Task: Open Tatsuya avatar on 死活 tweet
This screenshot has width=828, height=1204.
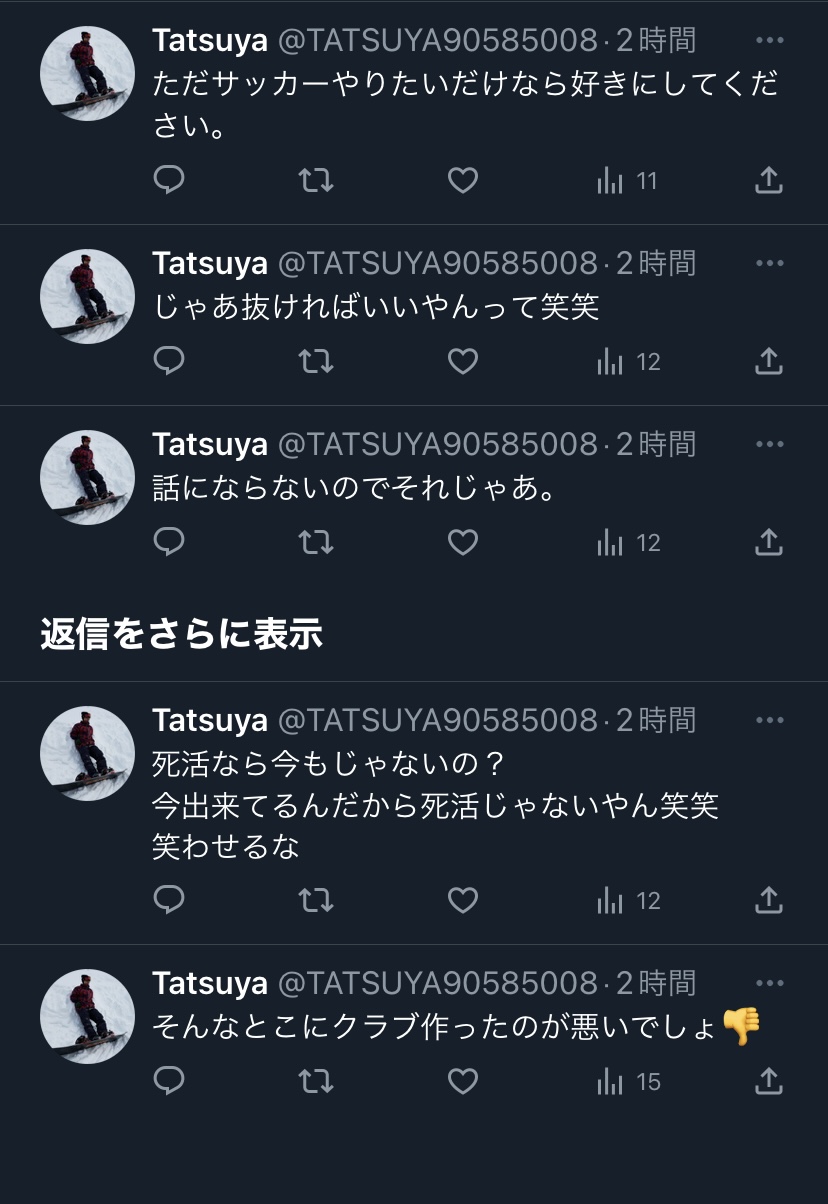Action: [87, 753]
